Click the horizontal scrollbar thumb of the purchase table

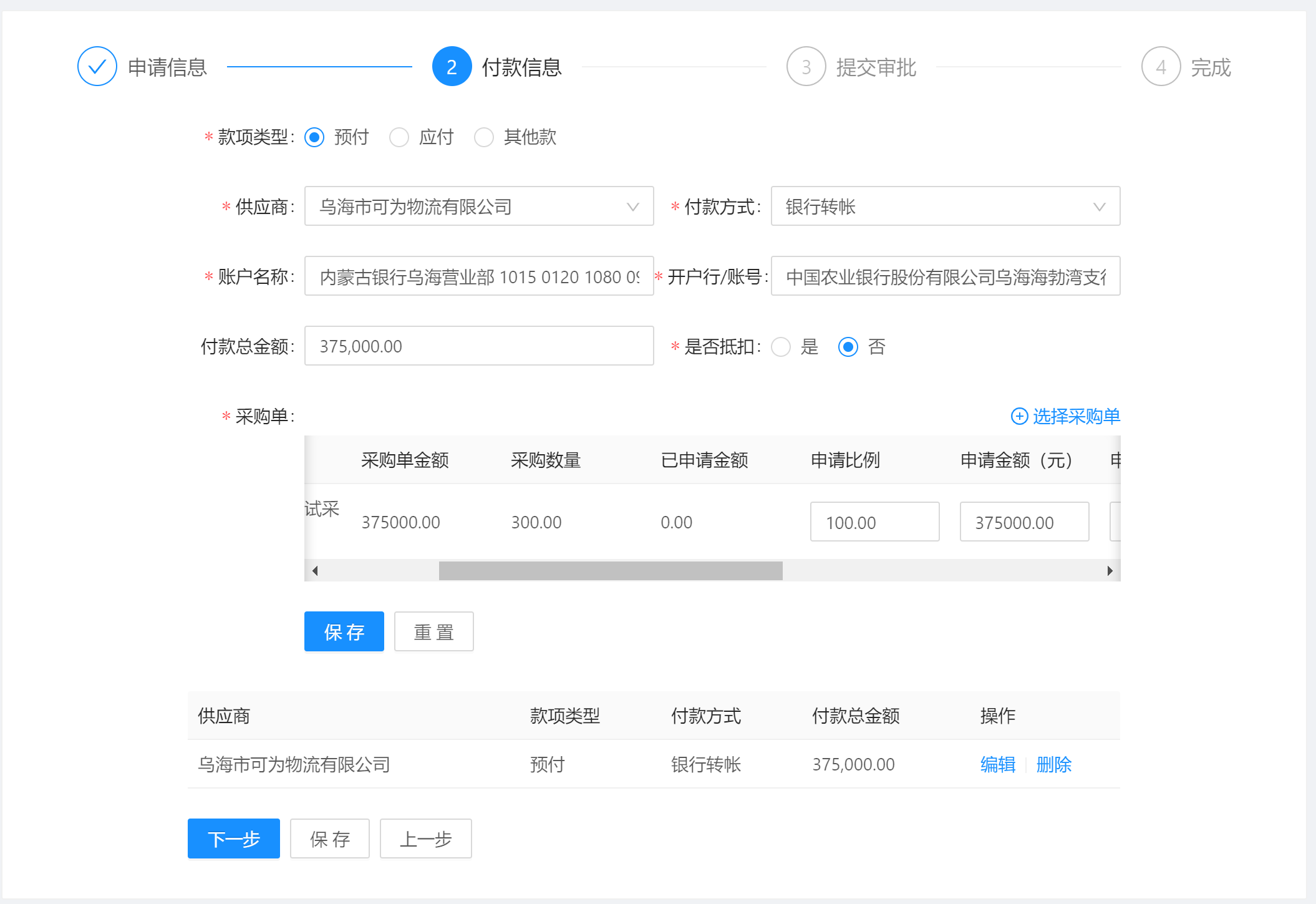coord(610,571)
